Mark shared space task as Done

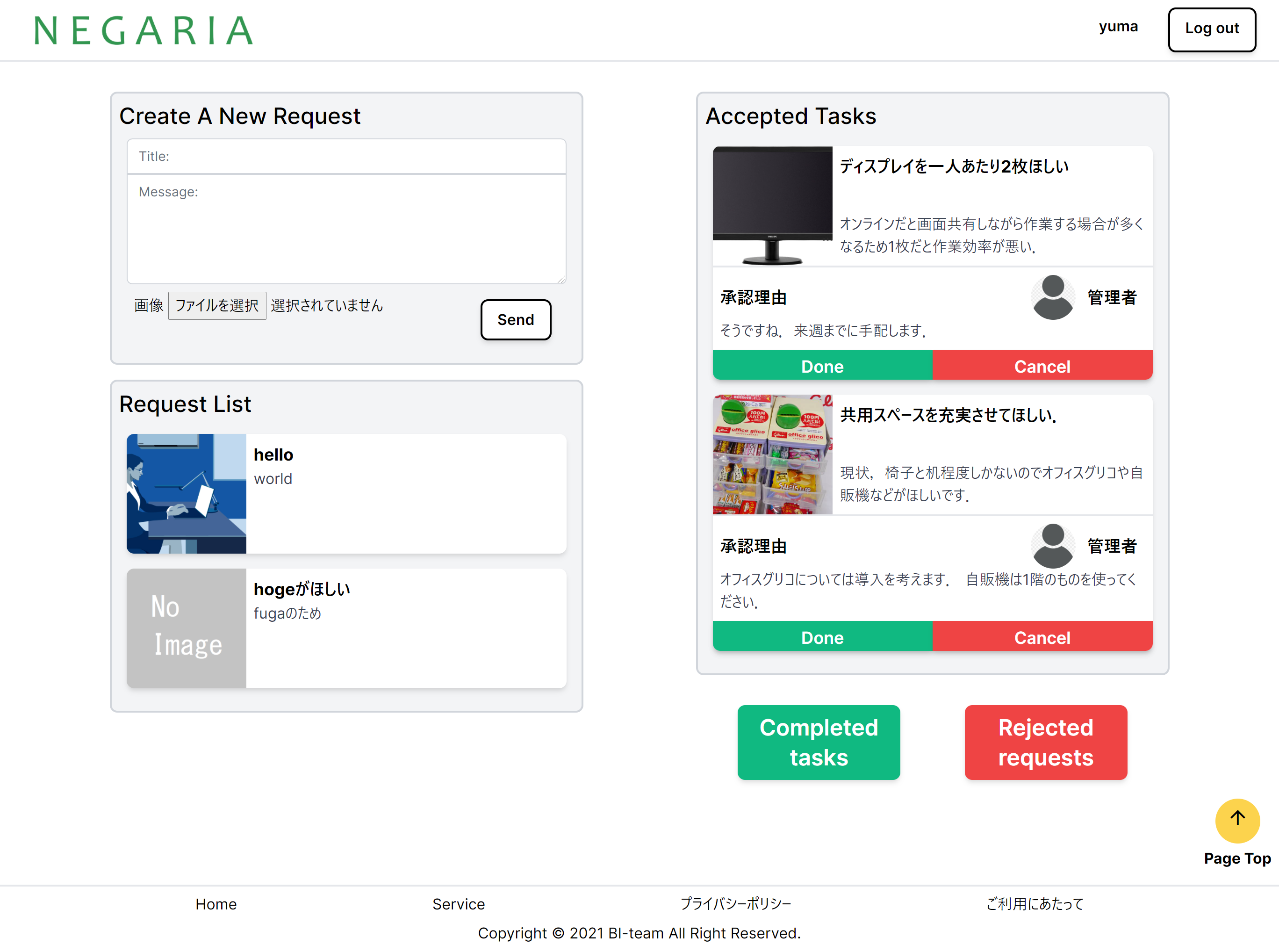click(x=822, y=637)
